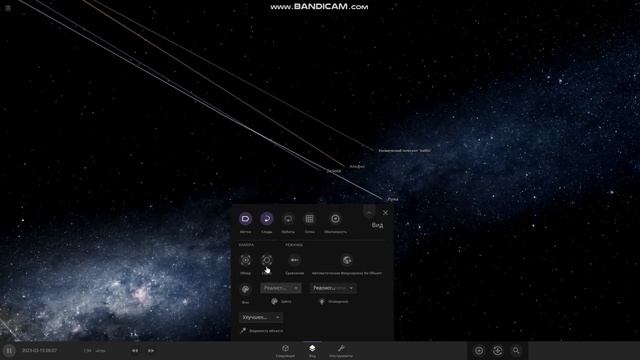This screenshot has width=640, height=360.
Task: Open the Вид tab in bottom bar
Action: [312, 351]
